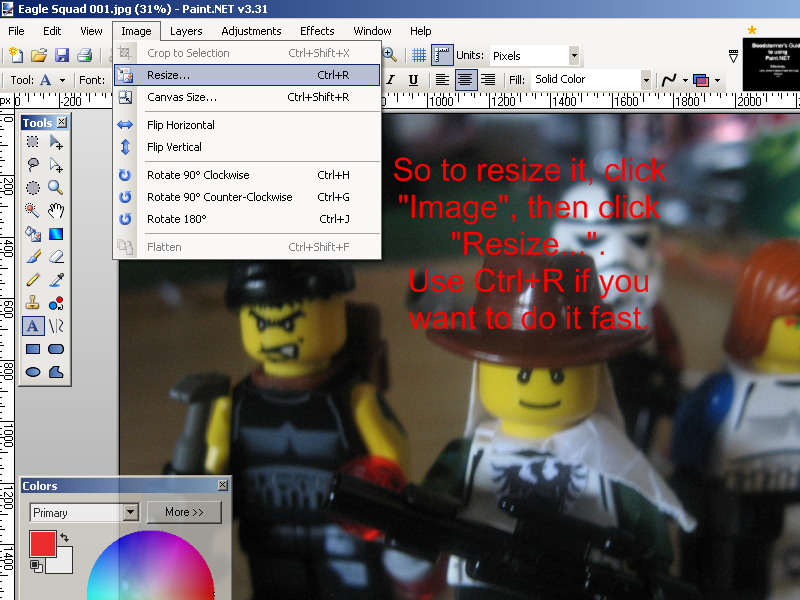
Task: Click the zoom in magnifier toolbar icon
Action: pos(389,55)
